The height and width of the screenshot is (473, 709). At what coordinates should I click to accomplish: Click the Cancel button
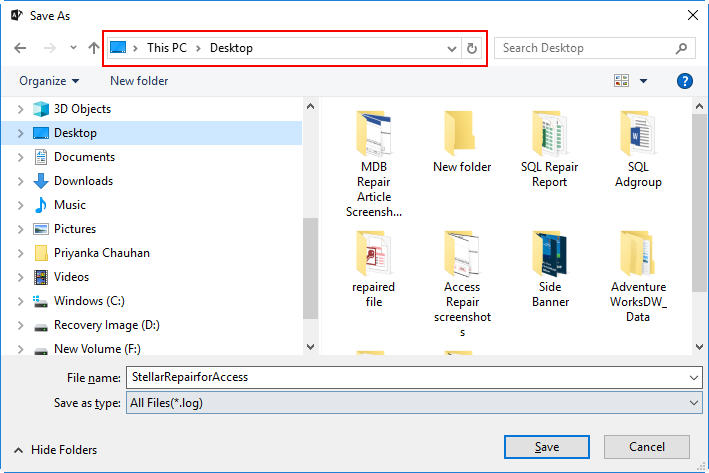pyautogui.click(x=646, y=447)
